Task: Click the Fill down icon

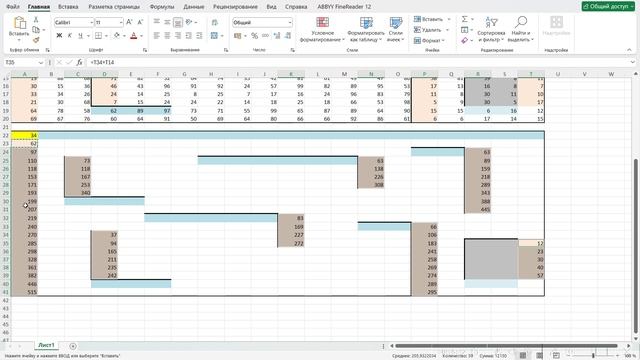Action: pyautogui.click(x=464, y=30)
